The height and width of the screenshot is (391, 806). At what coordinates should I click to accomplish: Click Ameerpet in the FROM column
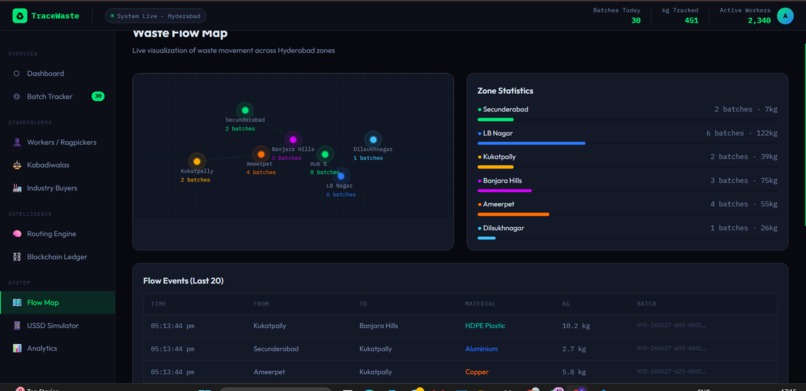click(x=269, y=372)
